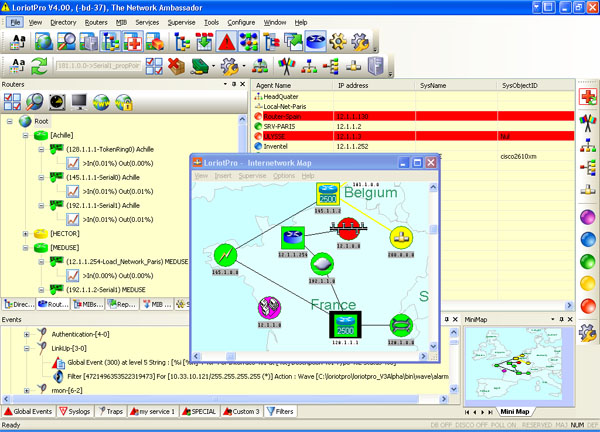Image resolution: width=600 pixels, height=432 pixels.
Task: Click the magenta node icon on the map
Action: 269,308
